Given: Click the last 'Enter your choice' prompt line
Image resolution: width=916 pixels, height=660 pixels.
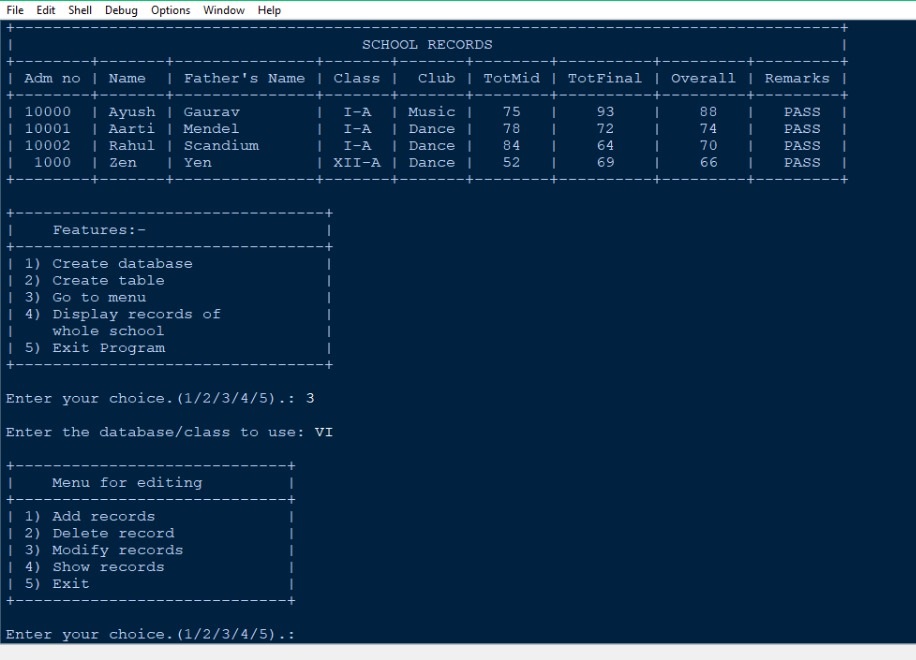Looking at the screenshot, I should click(150, 635).
